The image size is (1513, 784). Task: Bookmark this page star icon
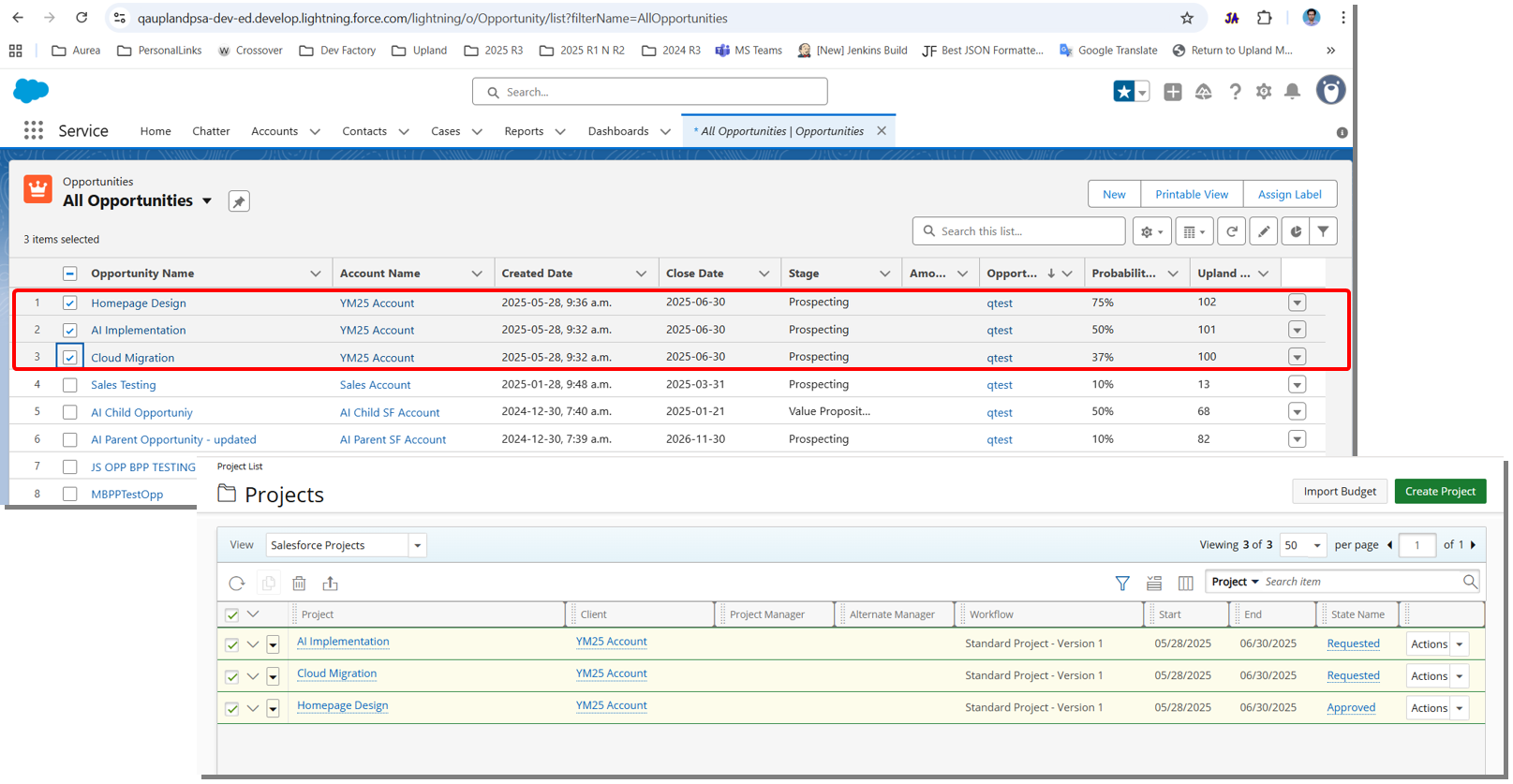click(x=1187, y=18)
